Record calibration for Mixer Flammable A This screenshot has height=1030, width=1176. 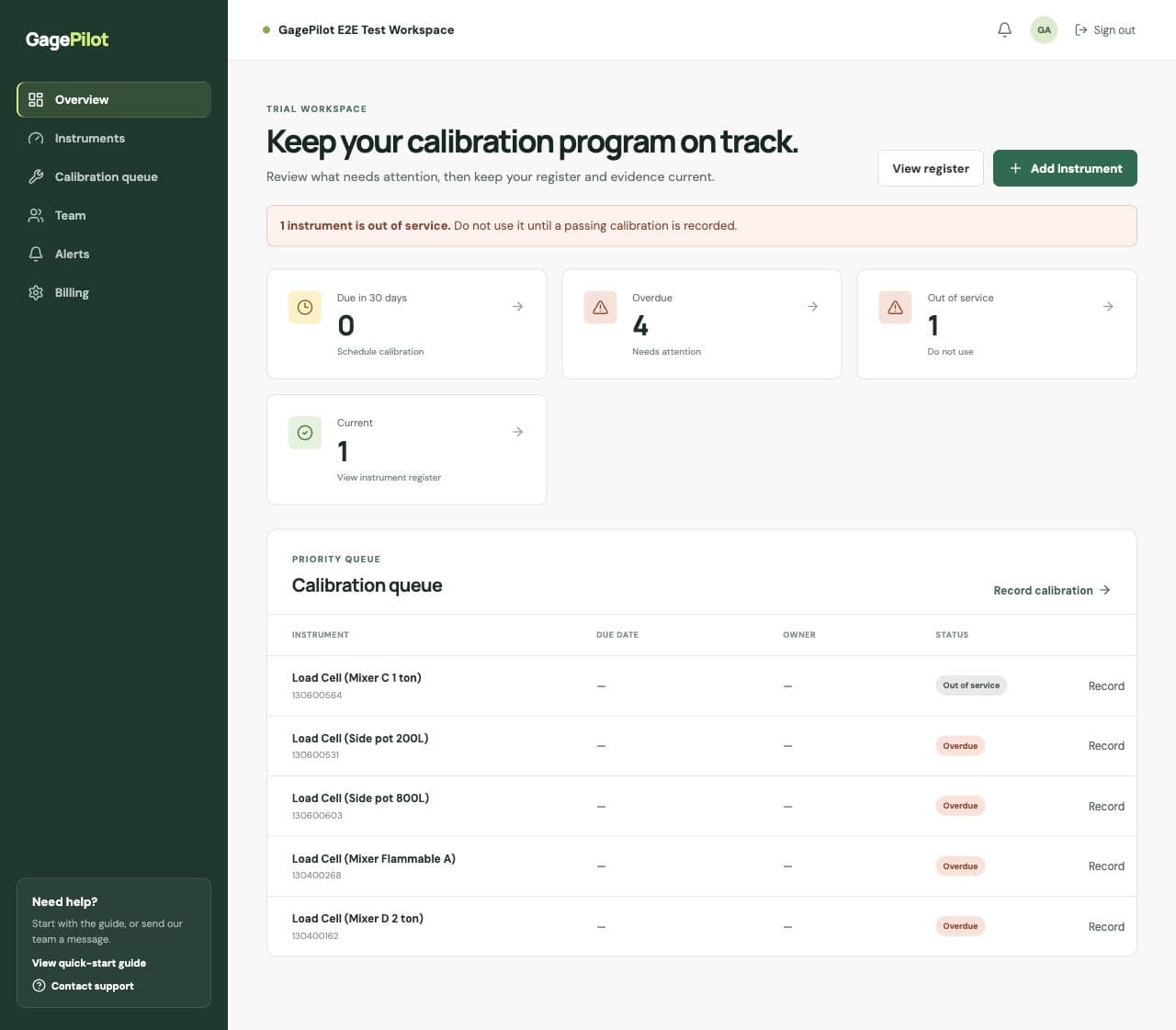(1106, 866)
